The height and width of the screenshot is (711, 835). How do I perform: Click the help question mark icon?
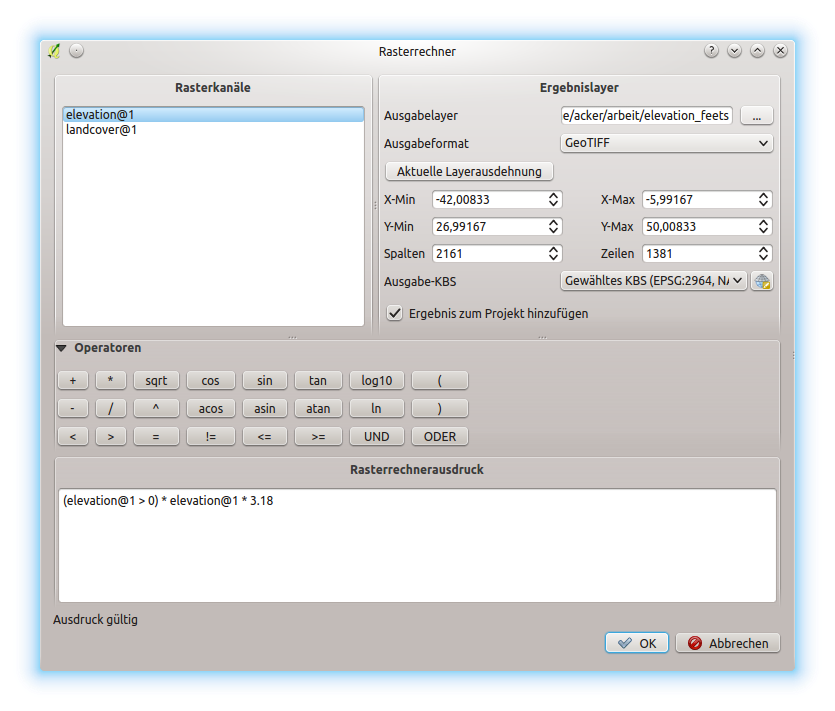point(711,51)
